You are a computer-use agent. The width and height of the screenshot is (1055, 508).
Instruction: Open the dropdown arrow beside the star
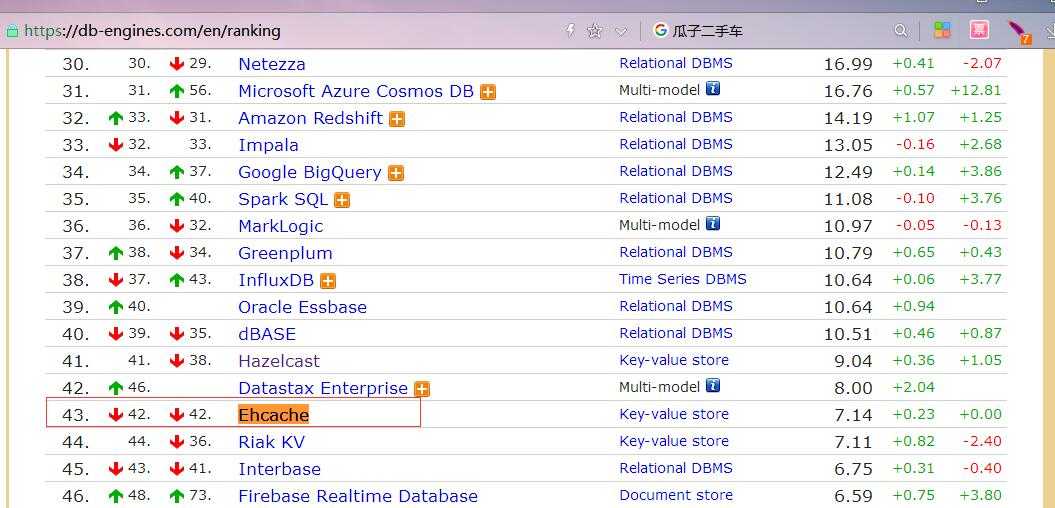(x=621, y=32)
